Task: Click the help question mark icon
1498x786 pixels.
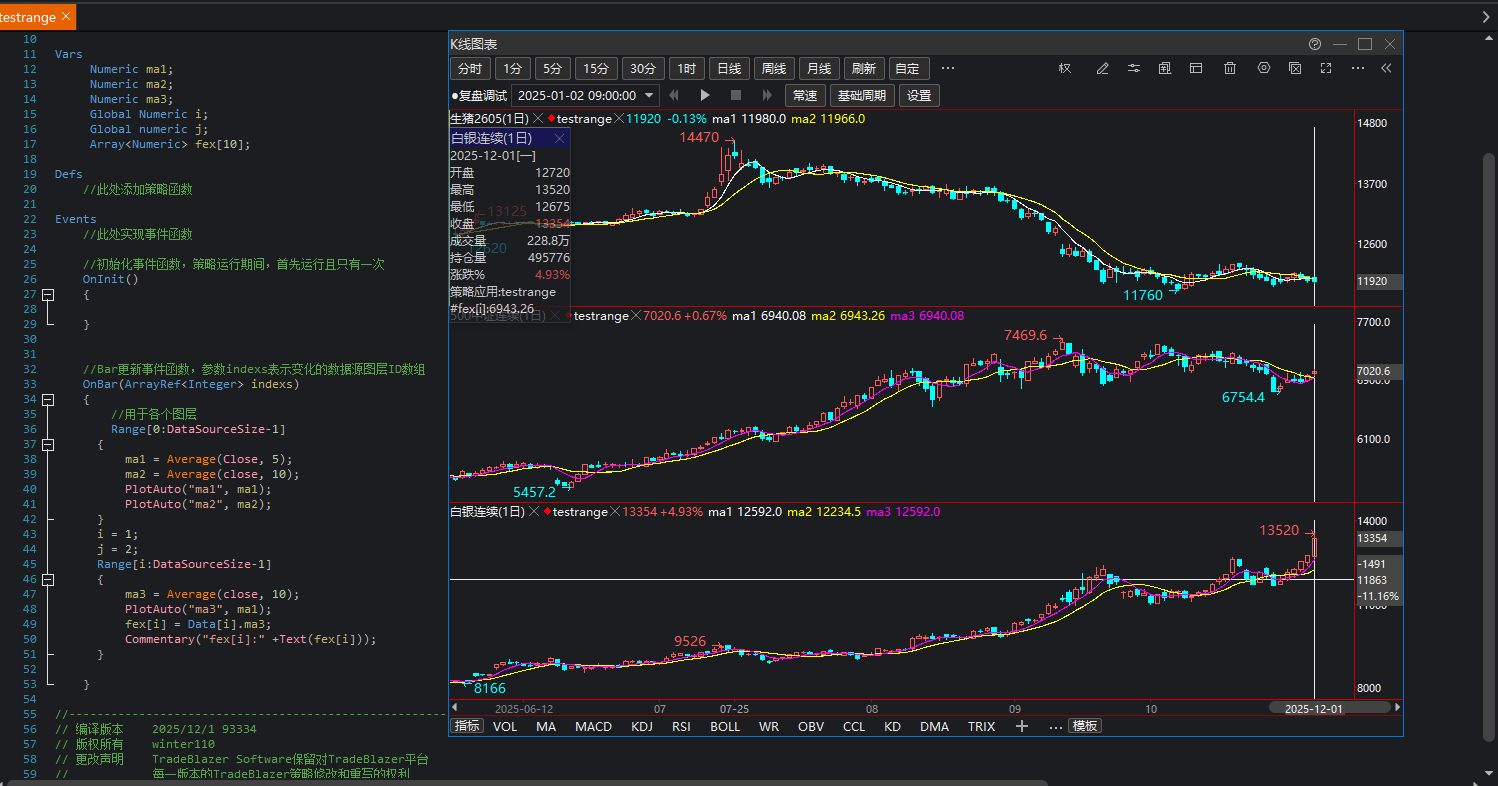Action: tap(1315, 44)
